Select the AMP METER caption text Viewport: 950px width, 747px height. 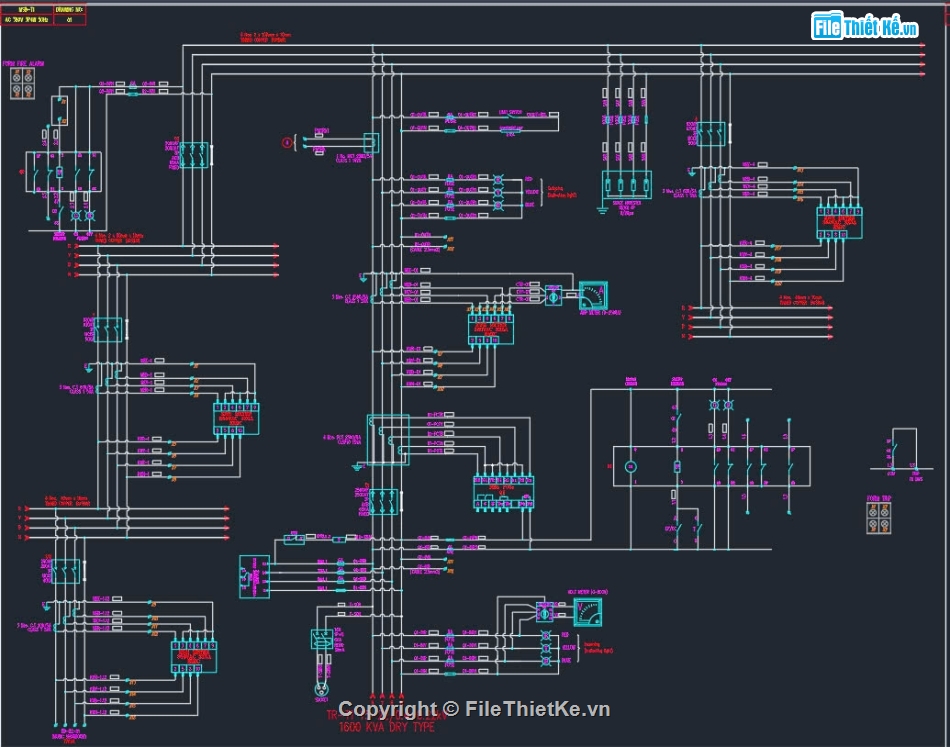coord(600,313)
